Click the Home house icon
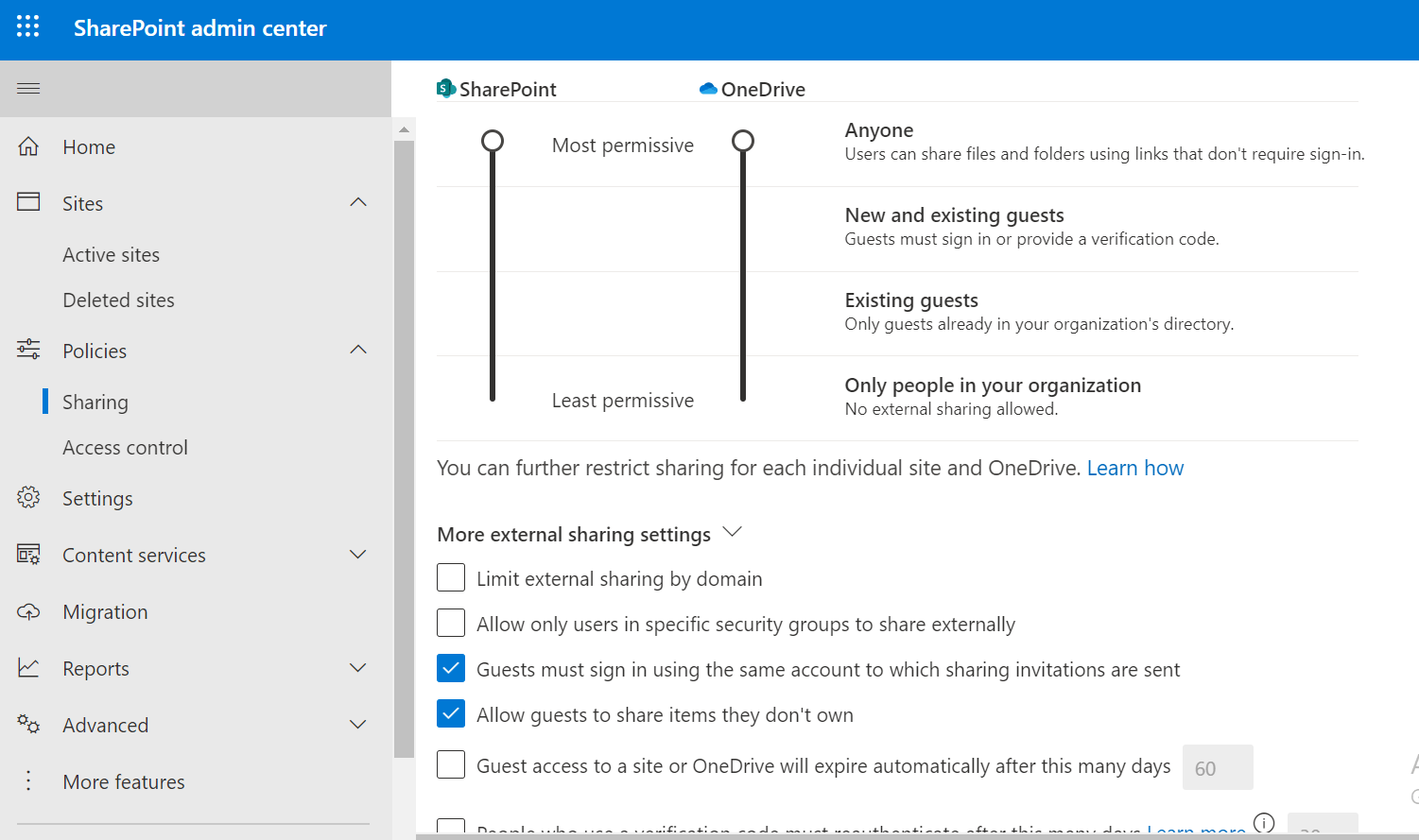The image size is (1419, 840). (28, 146)
